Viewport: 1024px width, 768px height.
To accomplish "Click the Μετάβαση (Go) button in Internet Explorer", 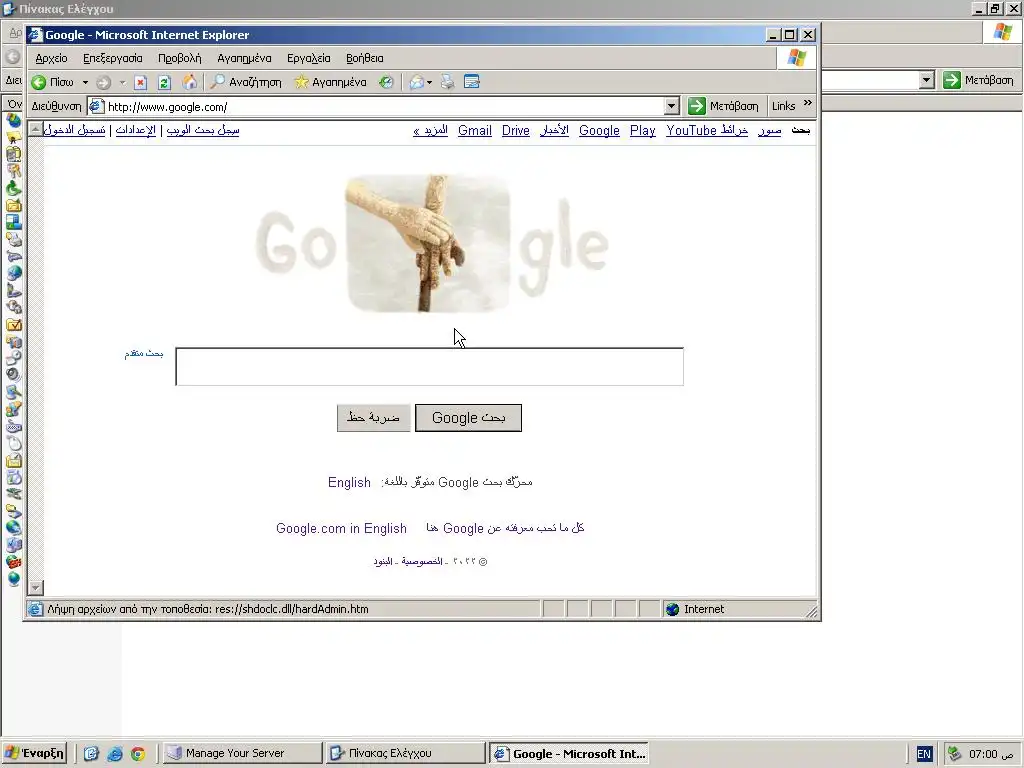I will [724, 106].
